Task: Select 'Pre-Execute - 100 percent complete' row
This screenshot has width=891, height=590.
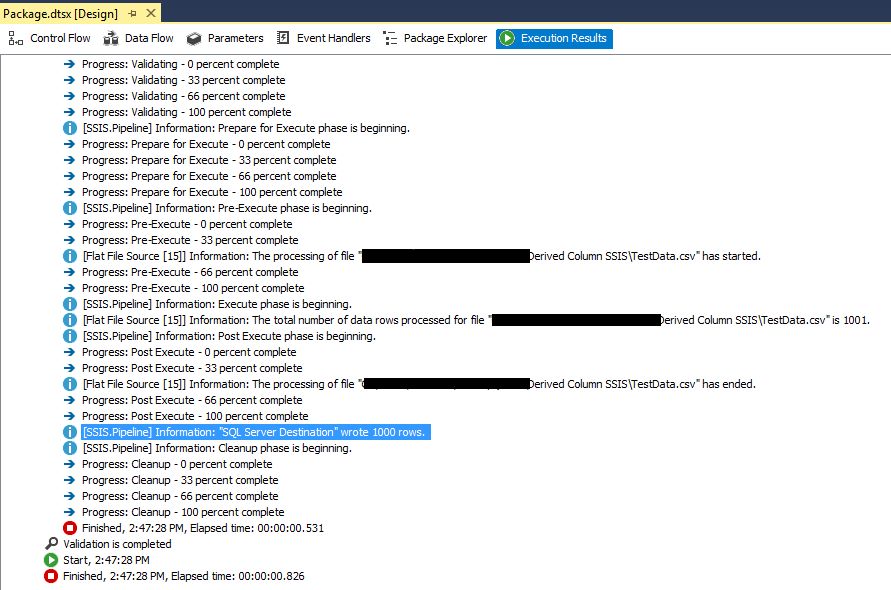Action: tap(193, 288)
